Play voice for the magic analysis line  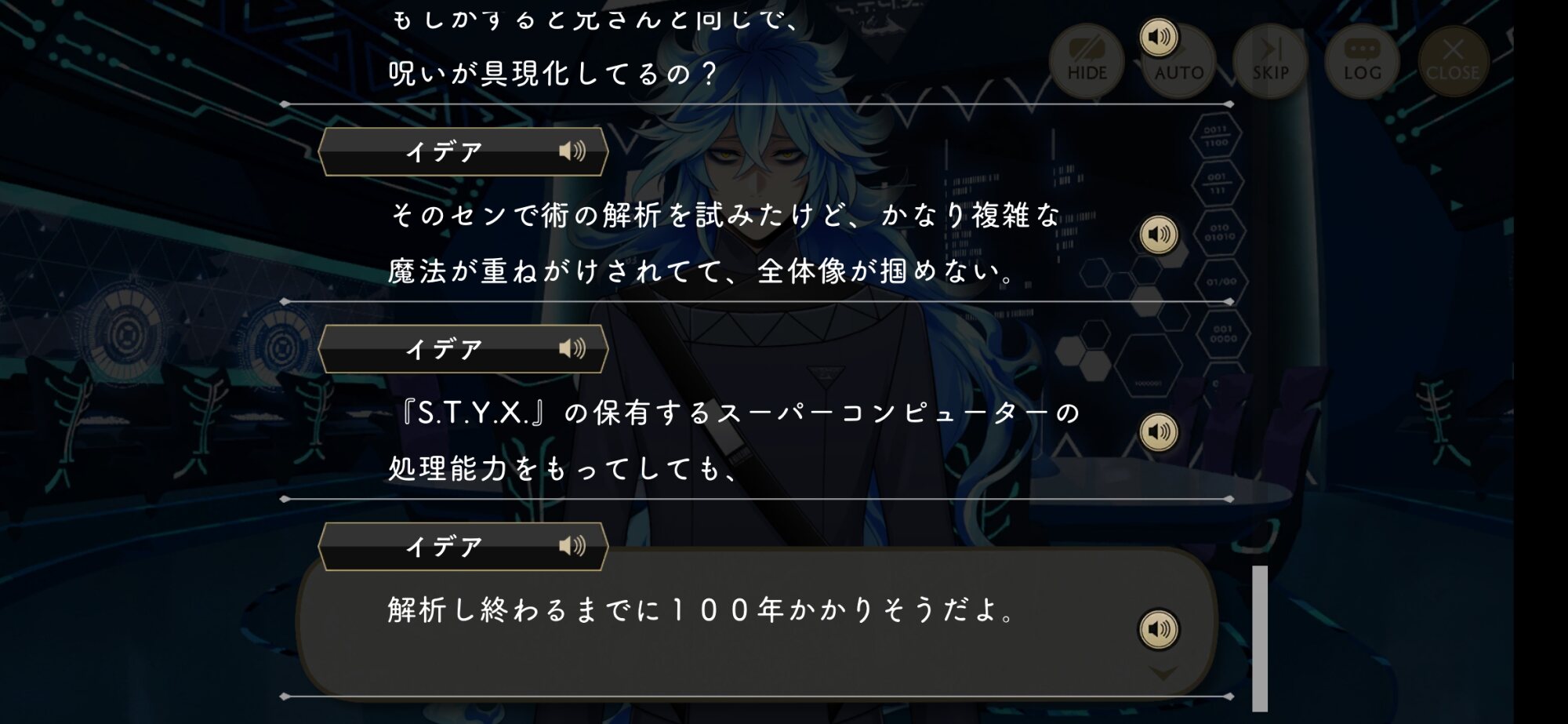1159,234
